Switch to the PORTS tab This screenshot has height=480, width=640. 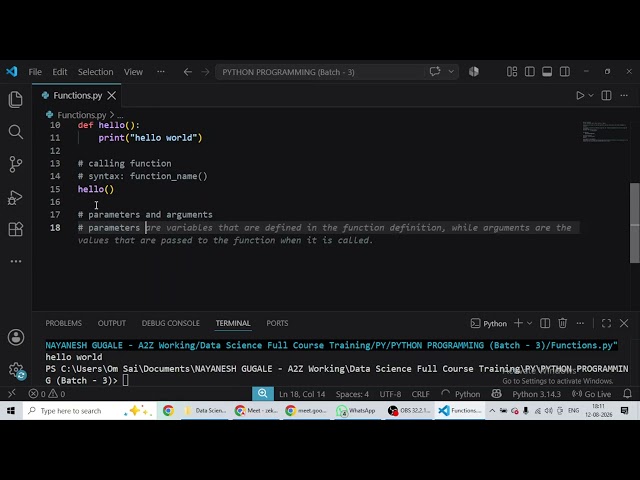[277, 323]
